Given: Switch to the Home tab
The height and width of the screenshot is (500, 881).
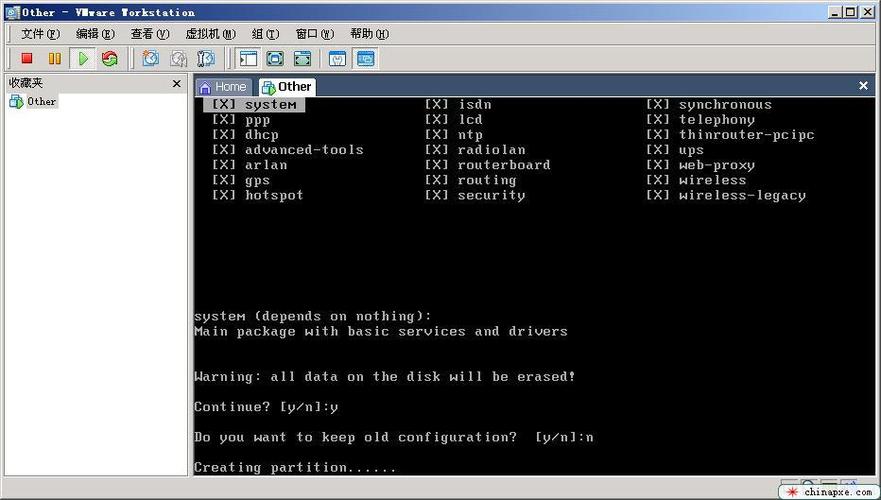Looking at the screenshot, I should (222, 87).
